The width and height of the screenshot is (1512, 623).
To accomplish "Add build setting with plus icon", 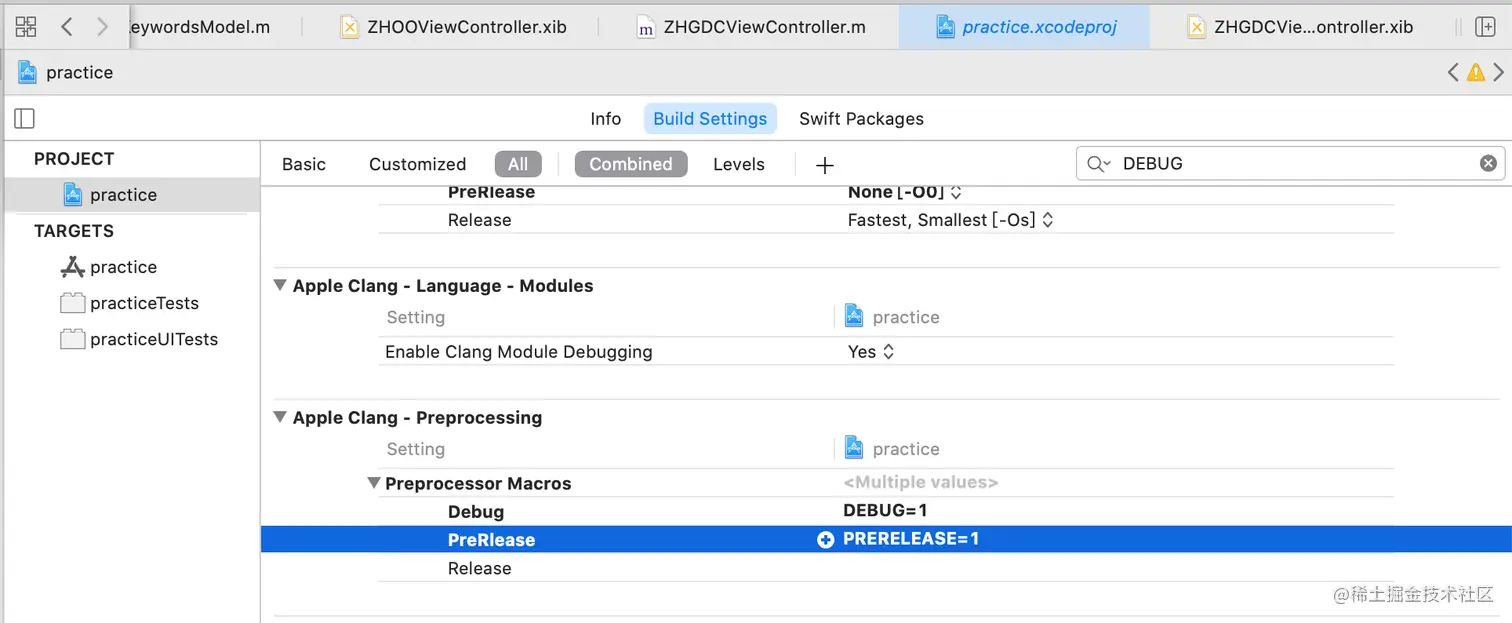I will coord(825,165).
